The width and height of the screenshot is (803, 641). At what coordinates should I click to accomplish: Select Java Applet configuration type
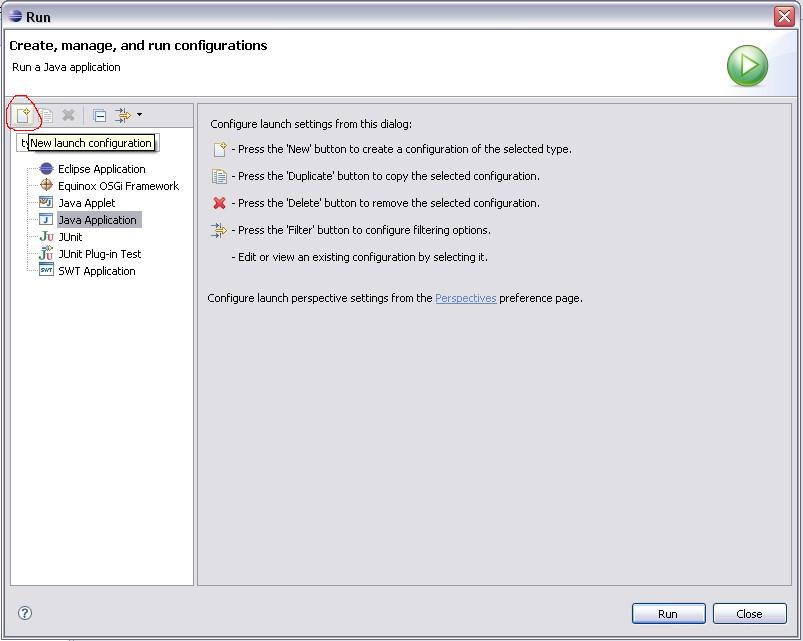point(87,203)
